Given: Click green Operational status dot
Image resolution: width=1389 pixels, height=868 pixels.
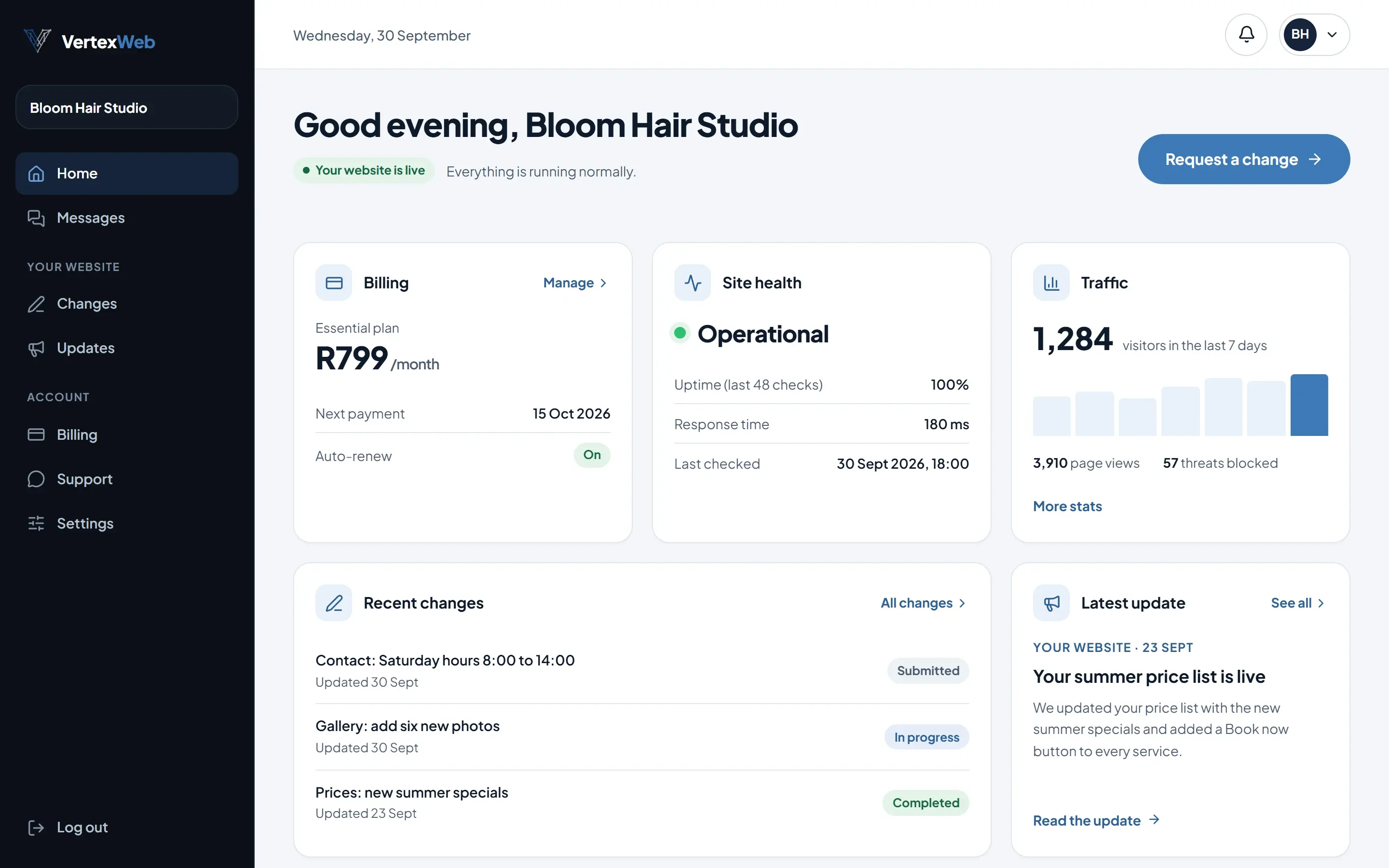Looking at the screenshot, I should (x=680, y=333).
